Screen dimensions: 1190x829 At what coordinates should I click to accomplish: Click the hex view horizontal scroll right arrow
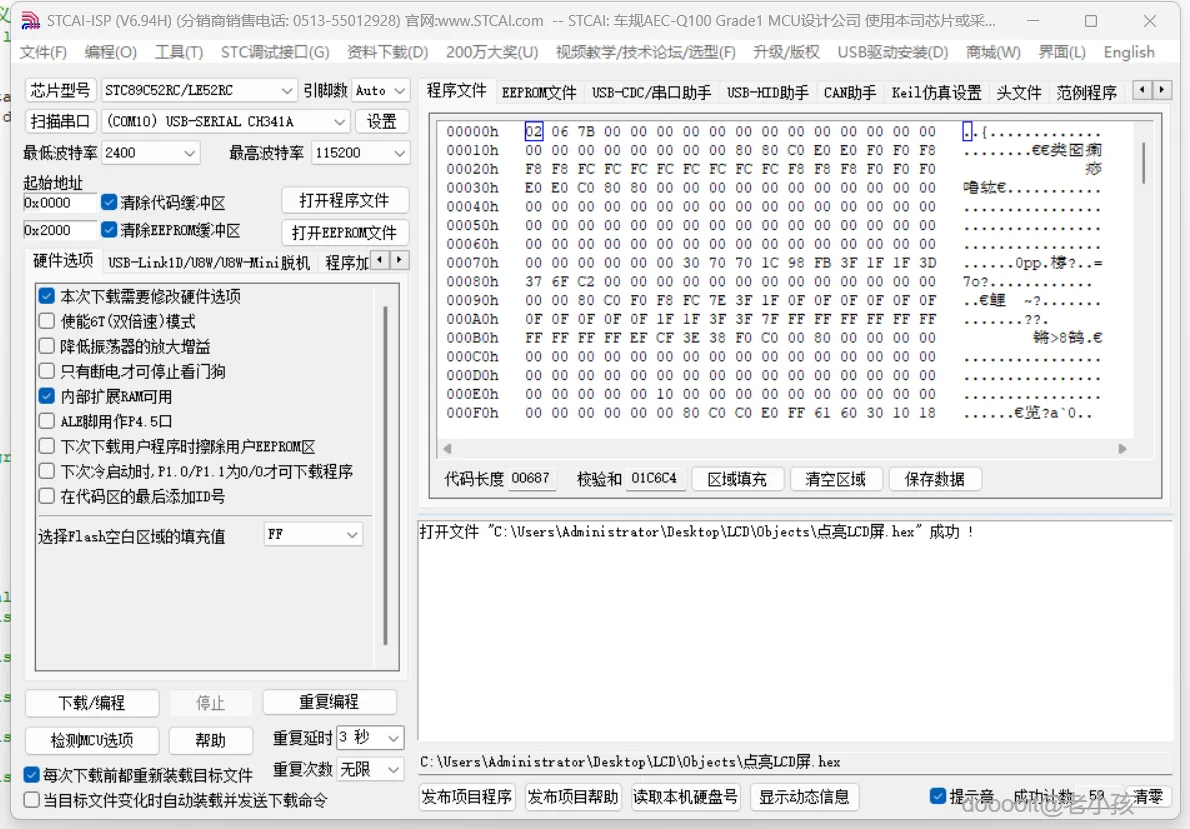click(1122, 449)
